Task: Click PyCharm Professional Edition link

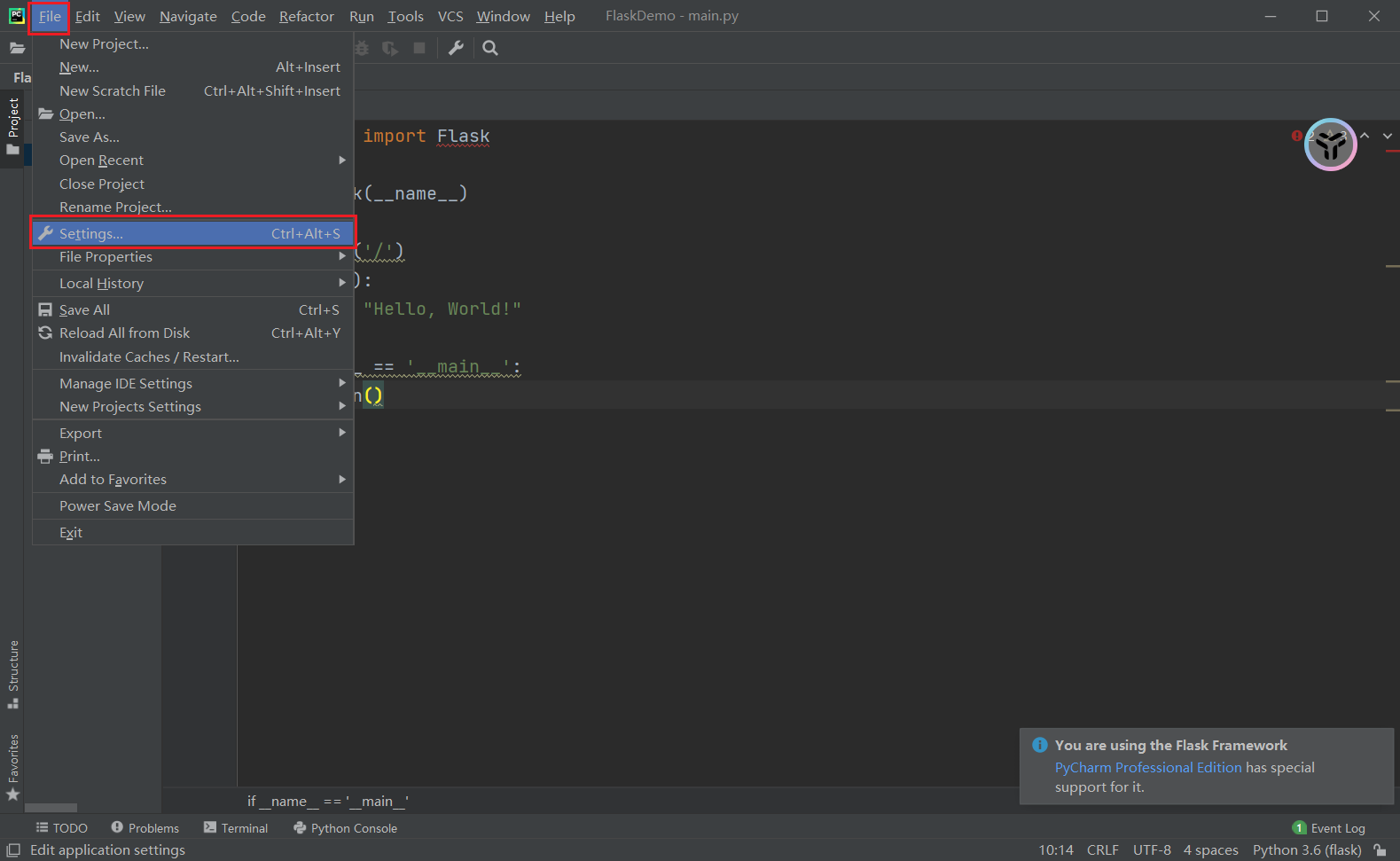Action: [x=1148, y=768]
